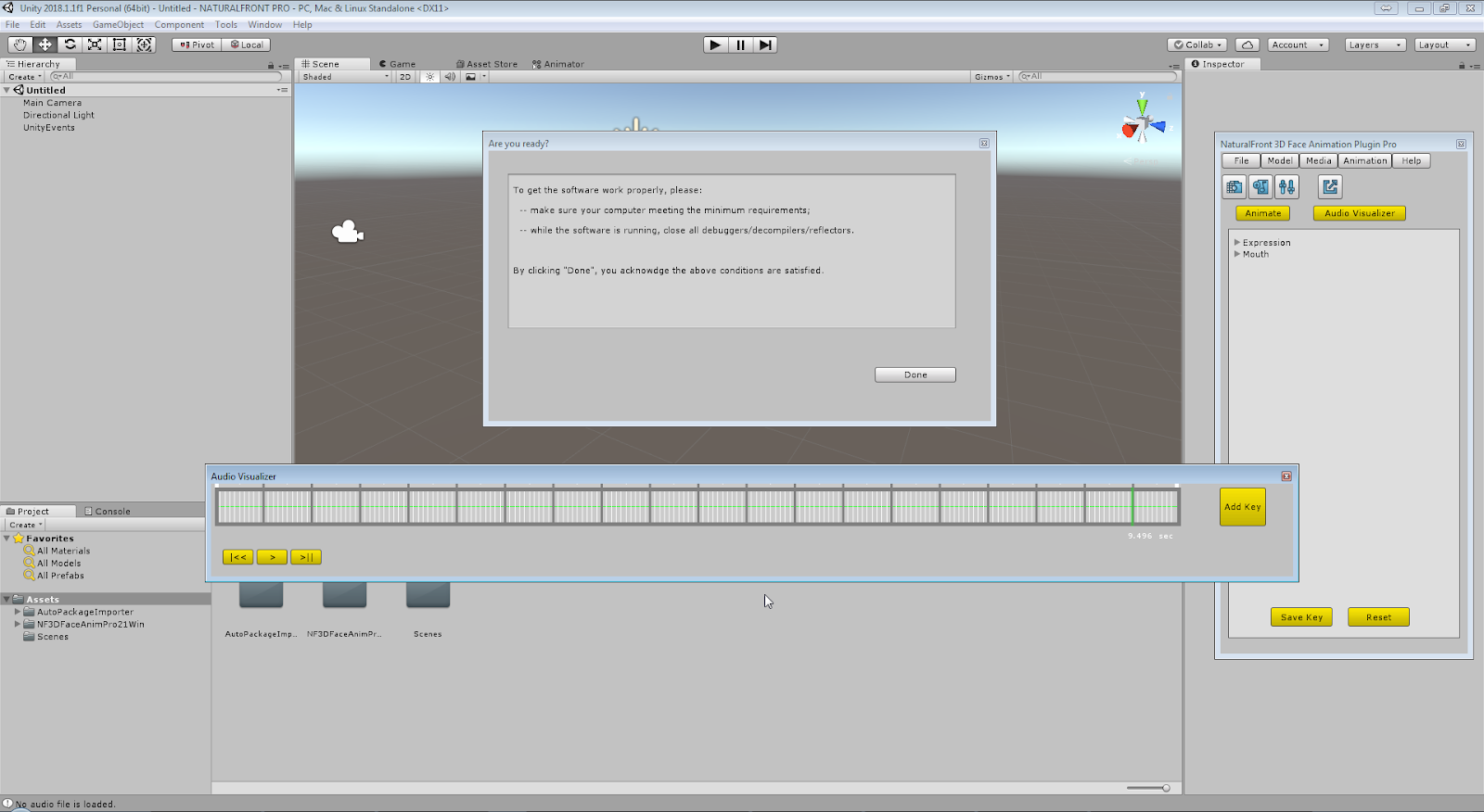Open the Layers dropdown
1484x812 pixels.
(1375, 44)
